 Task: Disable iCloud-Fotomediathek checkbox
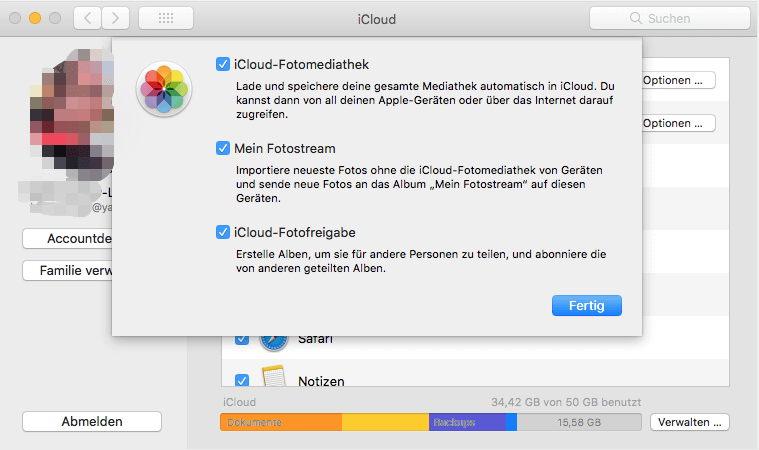[222, 65]
